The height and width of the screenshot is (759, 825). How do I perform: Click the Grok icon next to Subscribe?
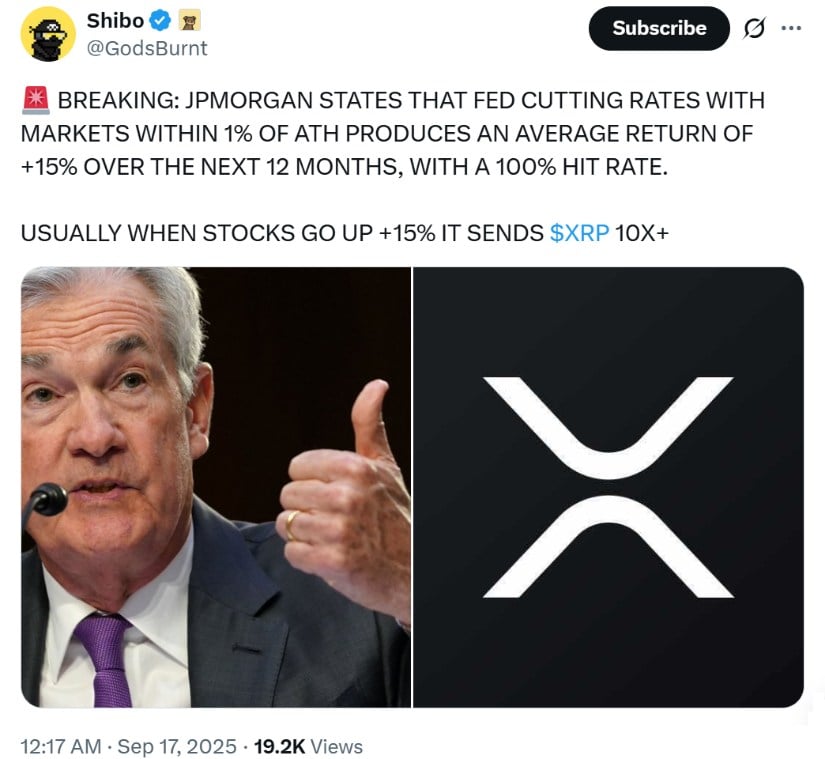pyautogui.click(x=757, y=28)
